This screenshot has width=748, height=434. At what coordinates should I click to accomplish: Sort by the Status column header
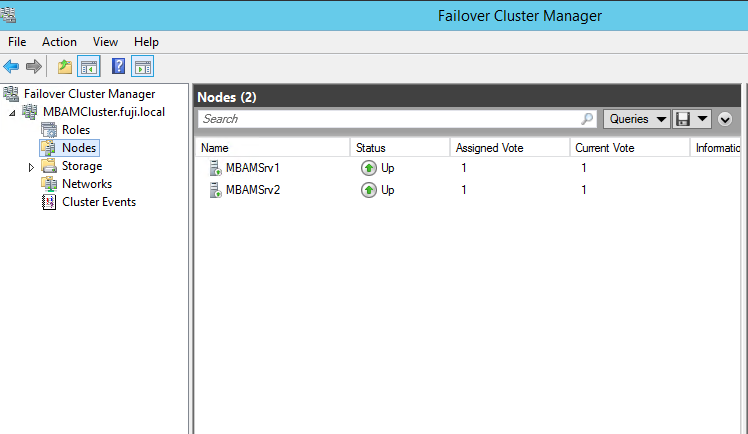click(399, 148)
